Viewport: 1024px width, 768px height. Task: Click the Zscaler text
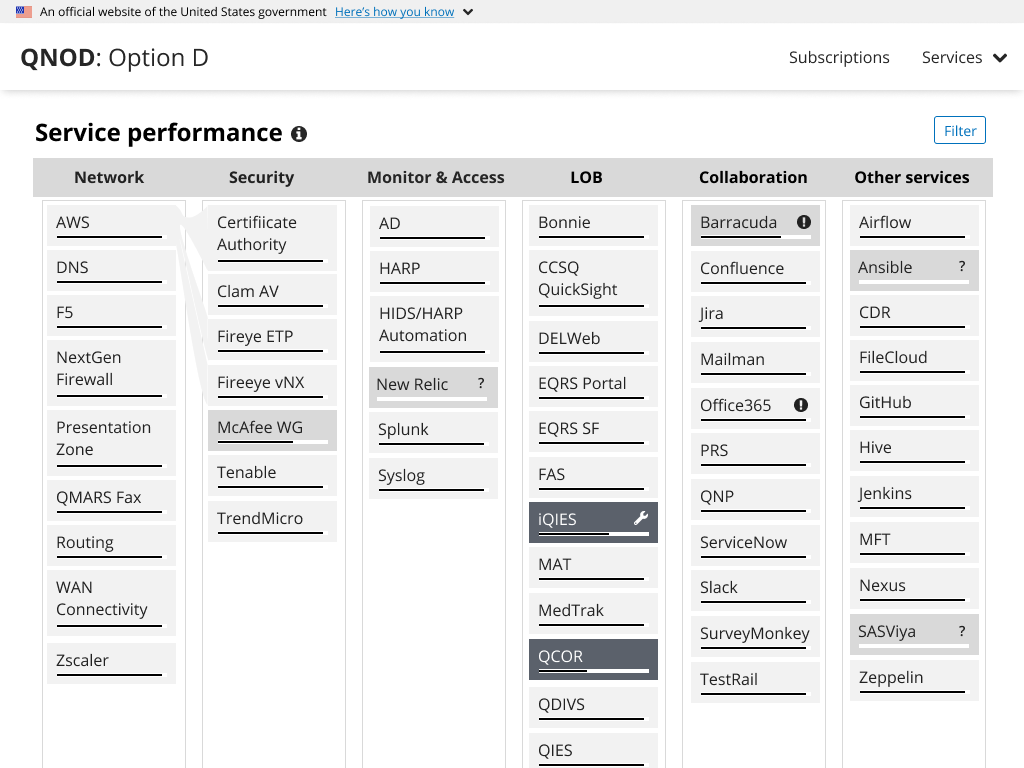point(82,660)
